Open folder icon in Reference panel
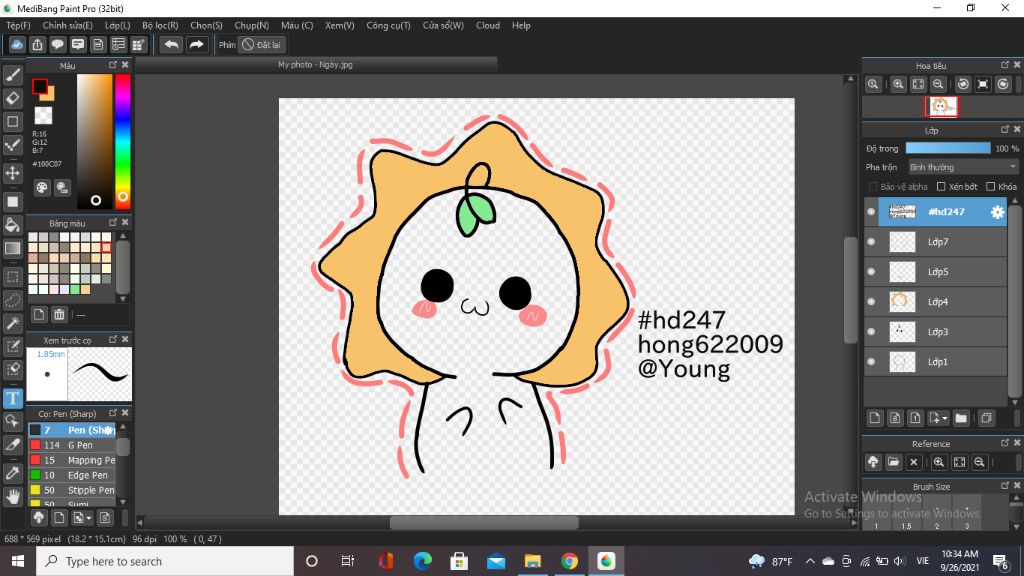The height and width of the screenshot is (576, 1024). click(x=893, y=462)
